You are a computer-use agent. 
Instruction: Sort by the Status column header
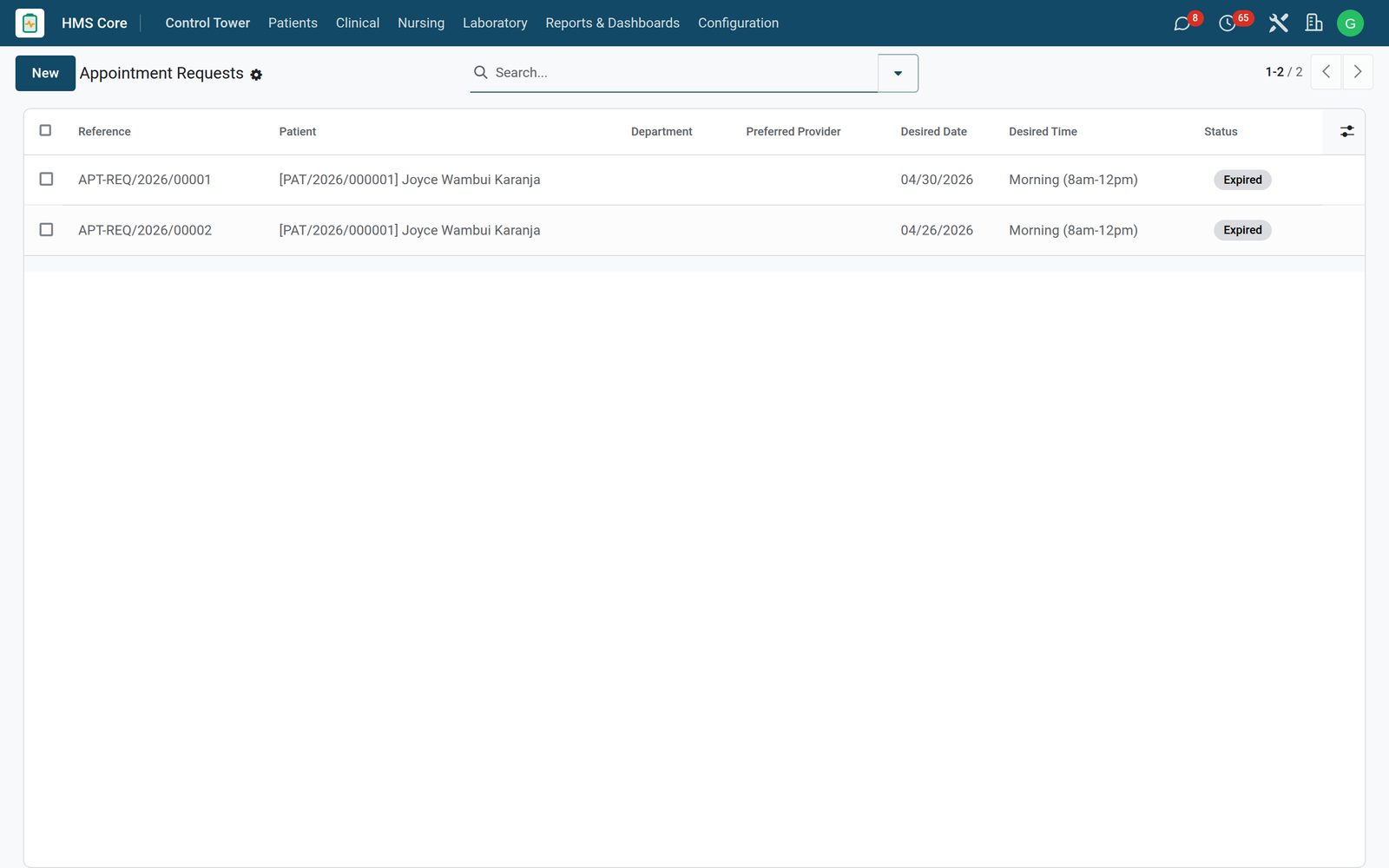[x=1221, y=131]
